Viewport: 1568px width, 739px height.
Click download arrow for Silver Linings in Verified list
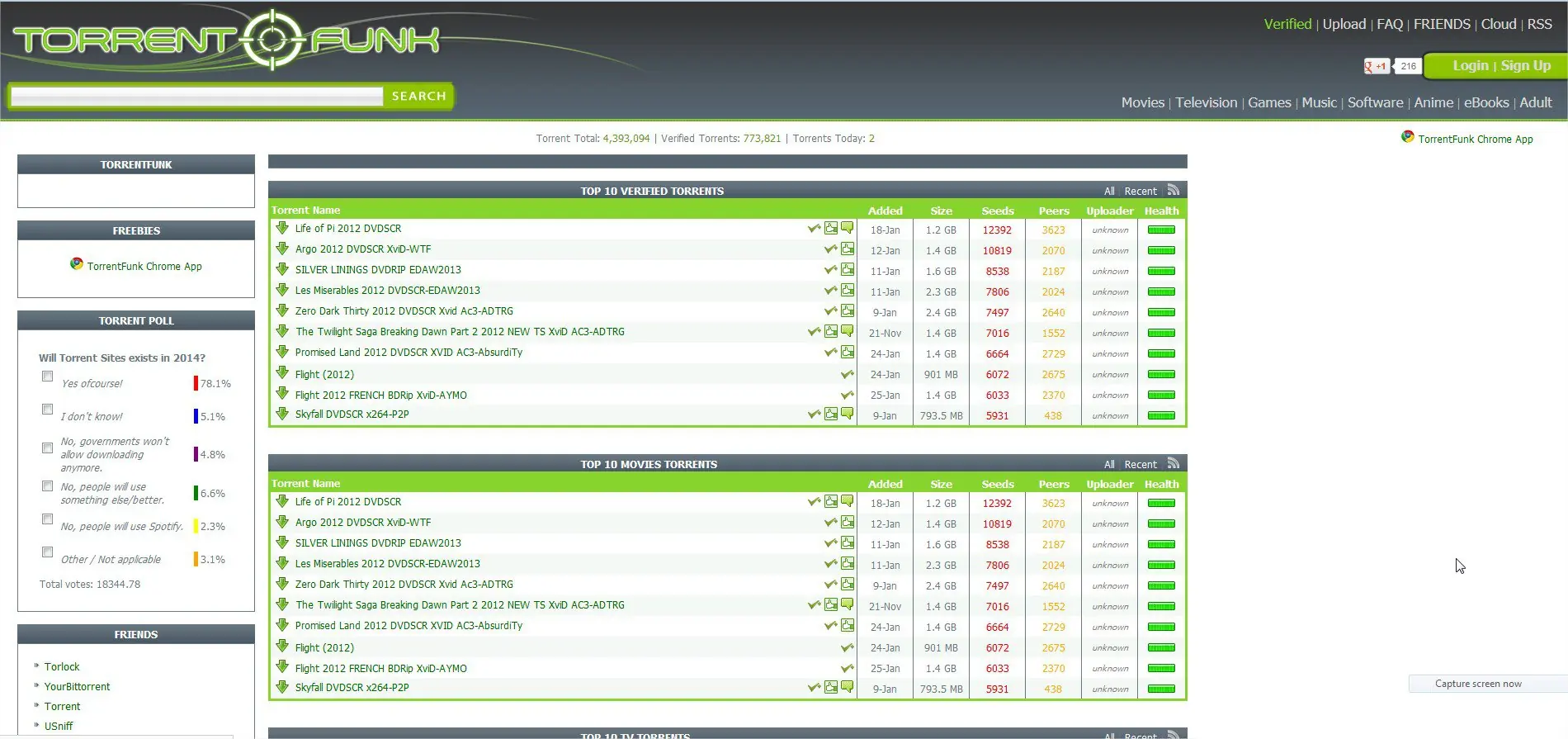[282, 269]
